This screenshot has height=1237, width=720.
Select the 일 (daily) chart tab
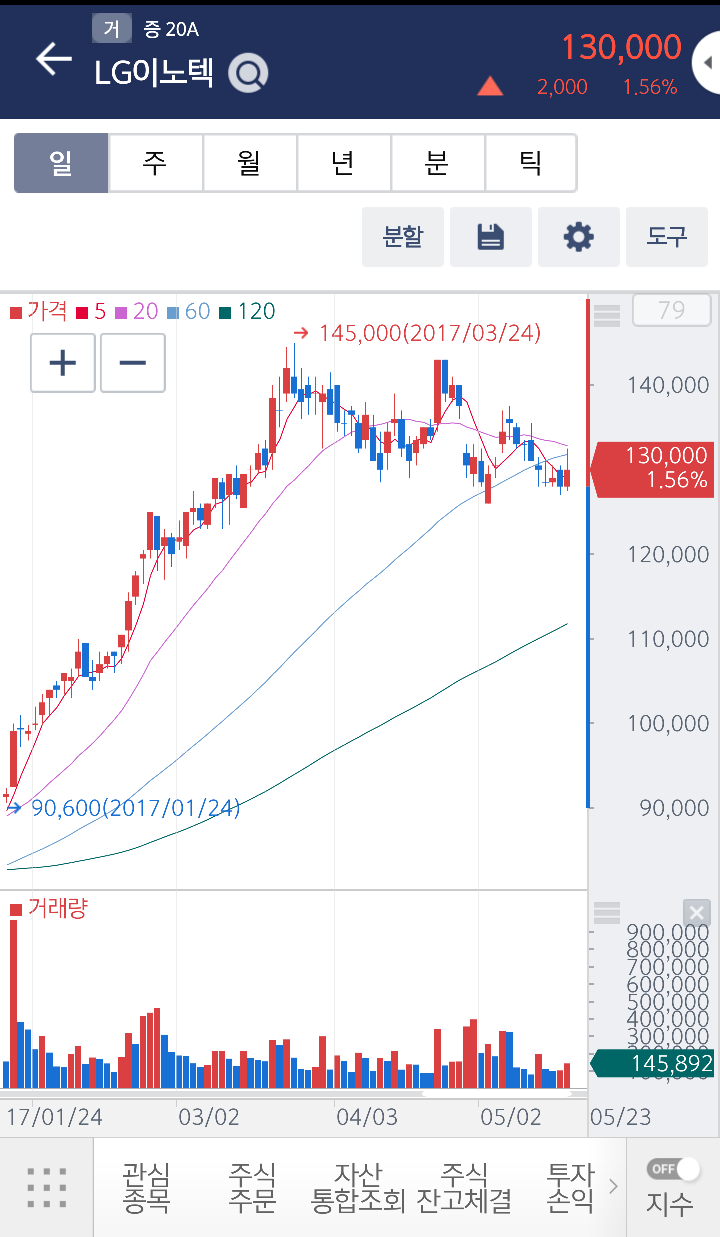point(61,163)
